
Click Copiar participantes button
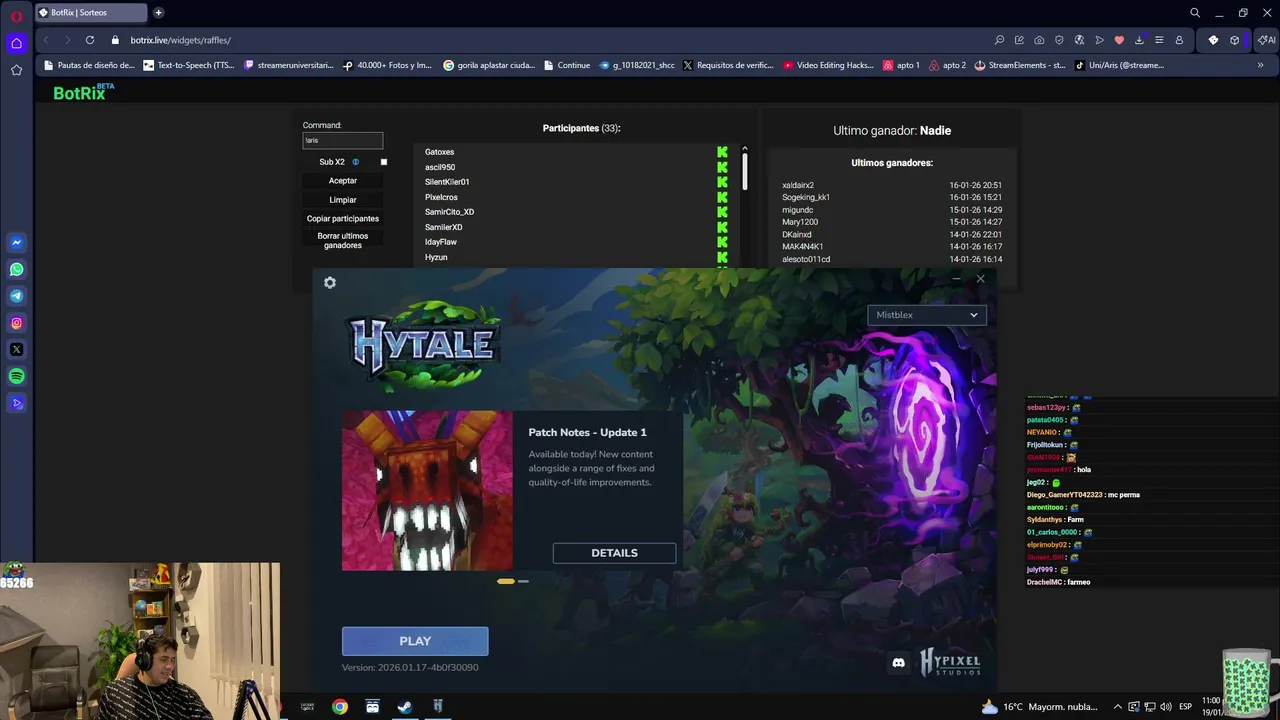(x=343, y=219)
